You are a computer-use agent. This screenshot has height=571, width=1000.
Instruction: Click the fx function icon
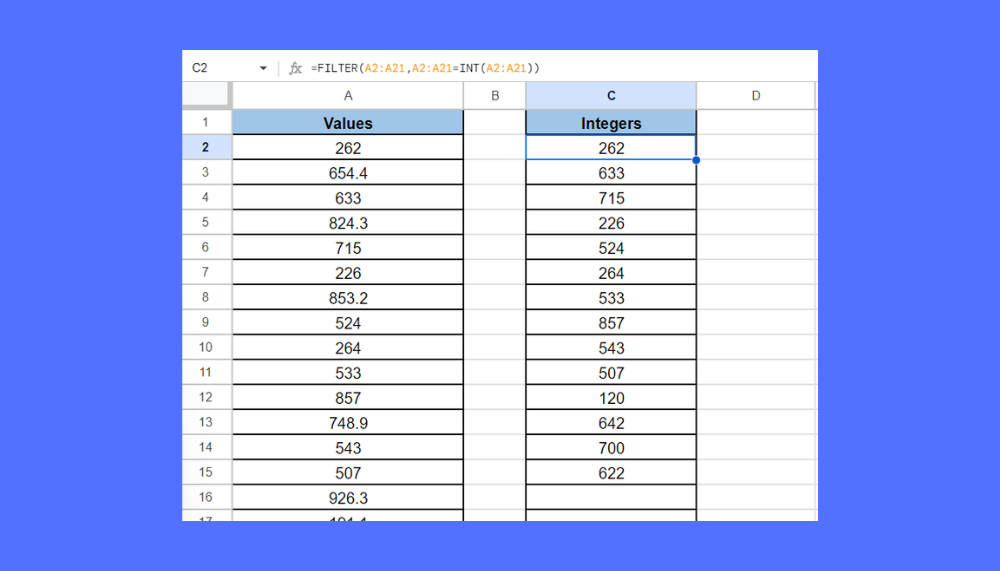coord(295,68)
